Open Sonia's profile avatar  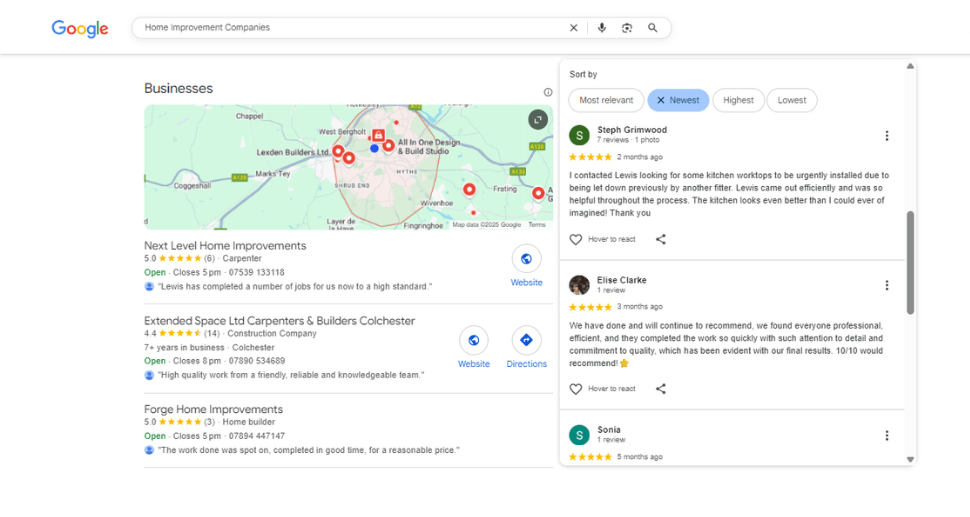click(x=580, y=435)
